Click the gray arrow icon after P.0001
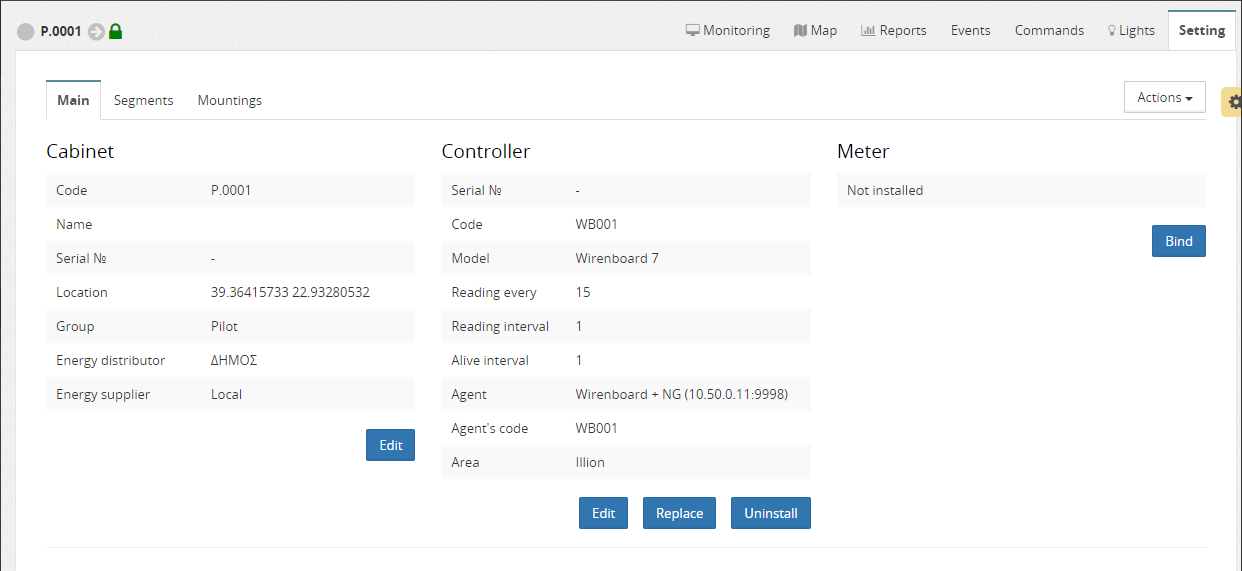1242x571 pixels. pos(96,32)
